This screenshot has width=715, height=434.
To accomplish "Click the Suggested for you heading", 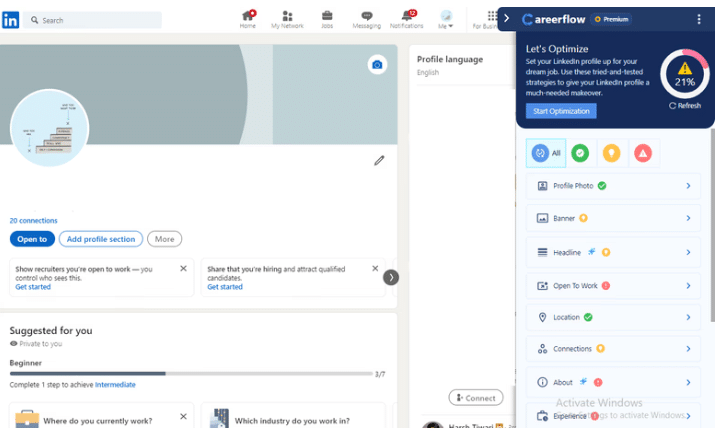I will 51,331.
